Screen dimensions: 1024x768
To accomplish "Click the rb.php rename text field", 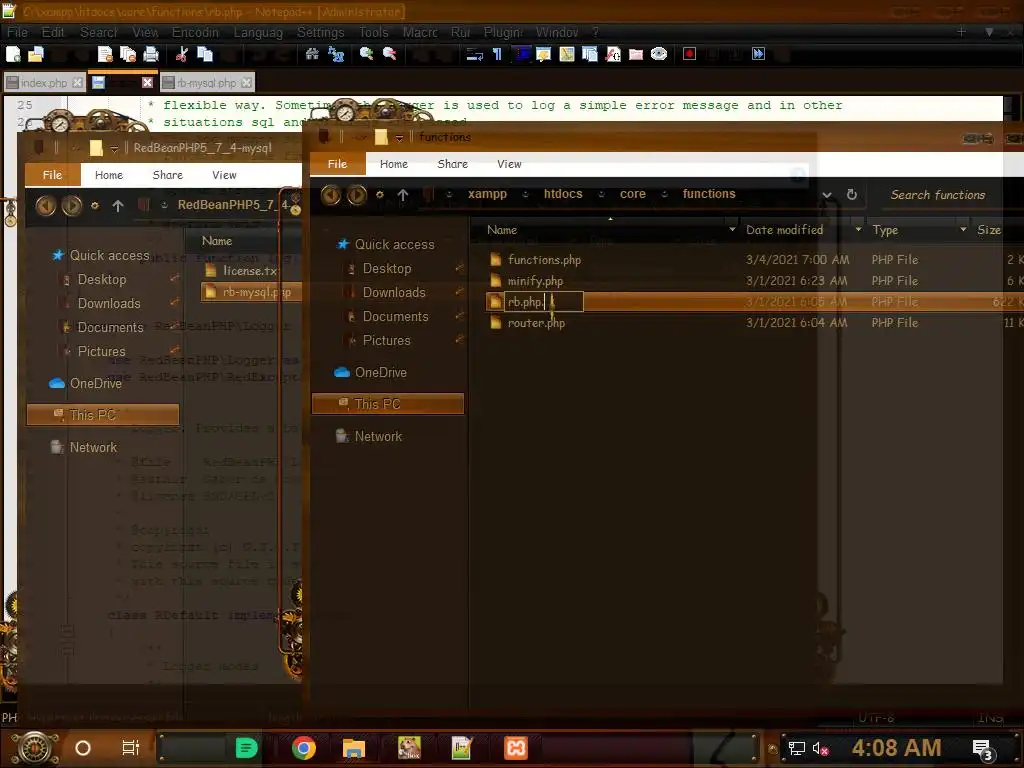I will click(x=543, y=302).
